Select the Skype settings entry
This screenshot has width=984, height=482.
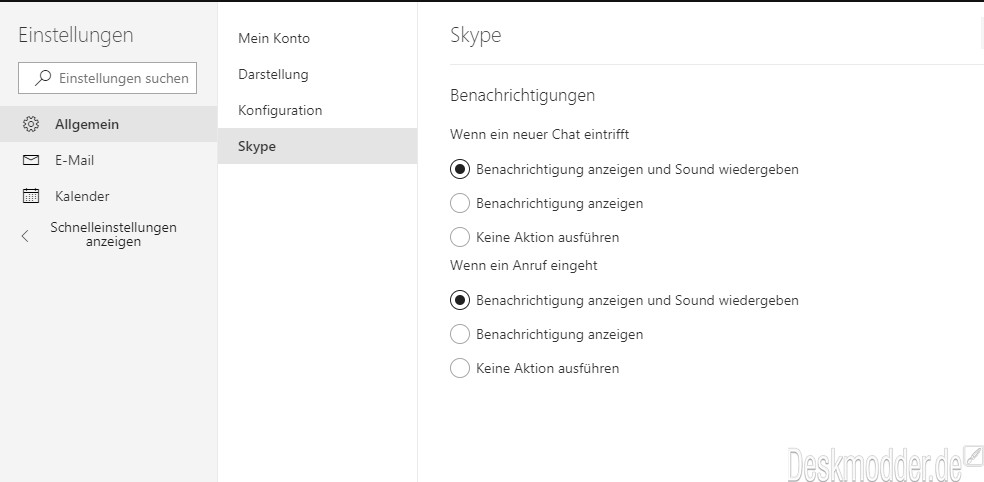pos(318,146)
